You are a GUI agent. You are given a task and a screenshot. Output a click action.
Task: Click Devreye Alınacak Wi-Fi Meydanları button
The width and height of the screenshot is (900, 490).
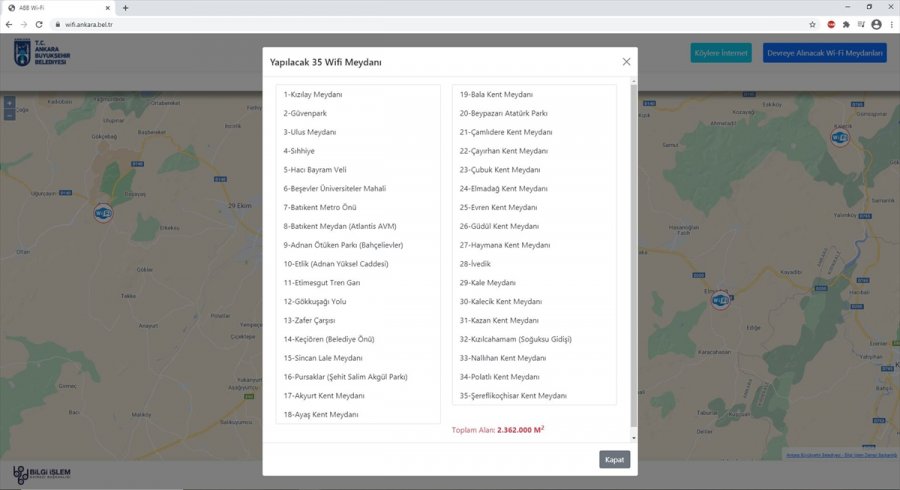[x=824, y=53]
